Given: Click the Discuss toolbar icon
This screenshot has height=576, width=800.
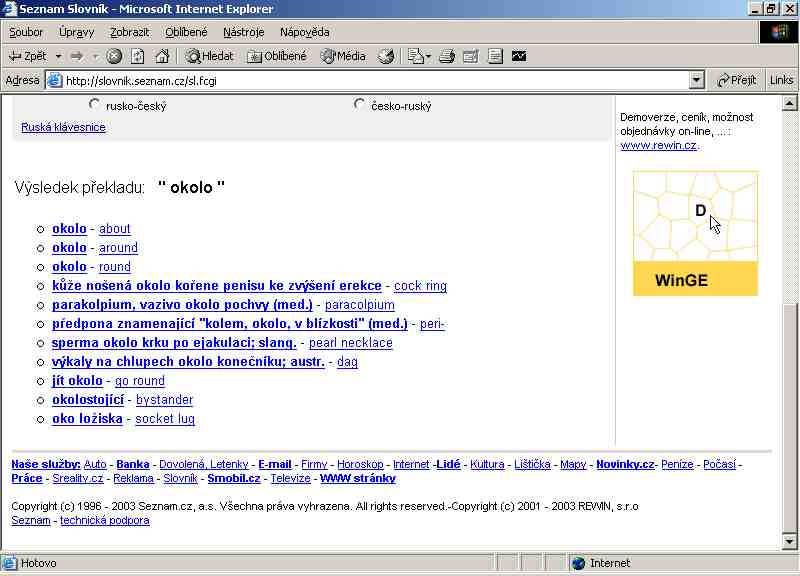Looking at the screenshot, I should pos(495,56).
